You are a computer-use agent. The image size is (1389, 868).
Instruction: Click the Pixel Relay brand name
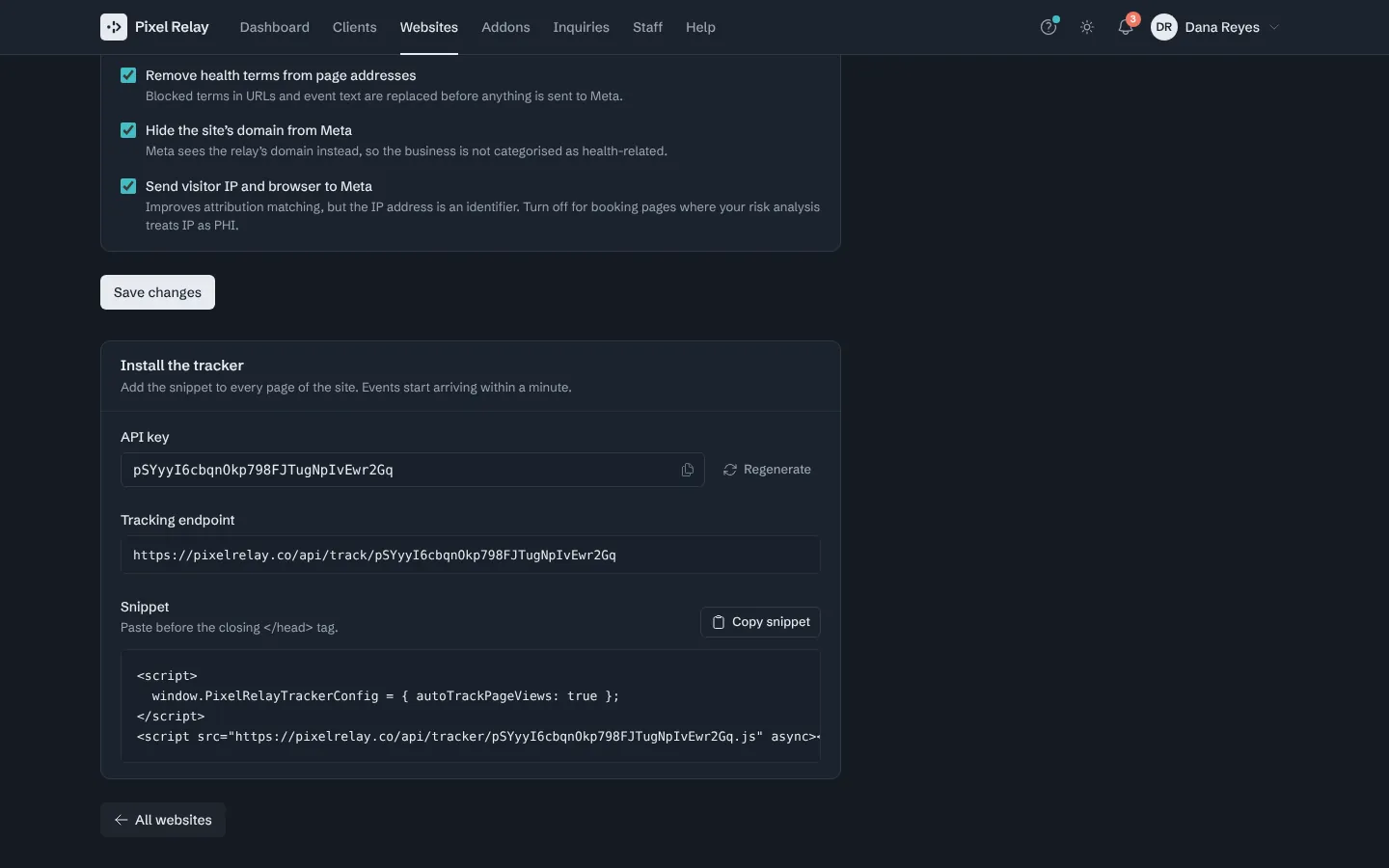(172, 27)
